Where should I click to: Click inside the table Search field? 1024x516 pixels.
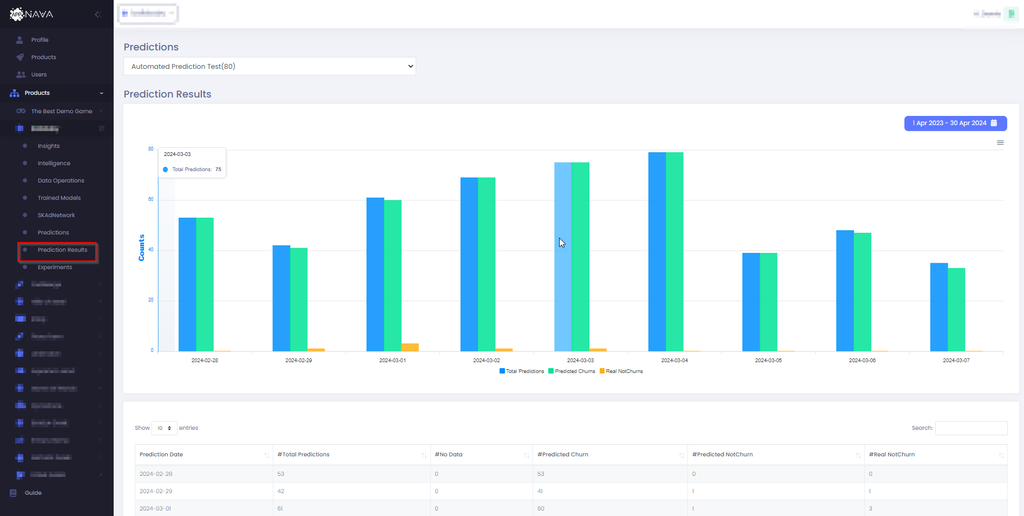pos(971,428)
